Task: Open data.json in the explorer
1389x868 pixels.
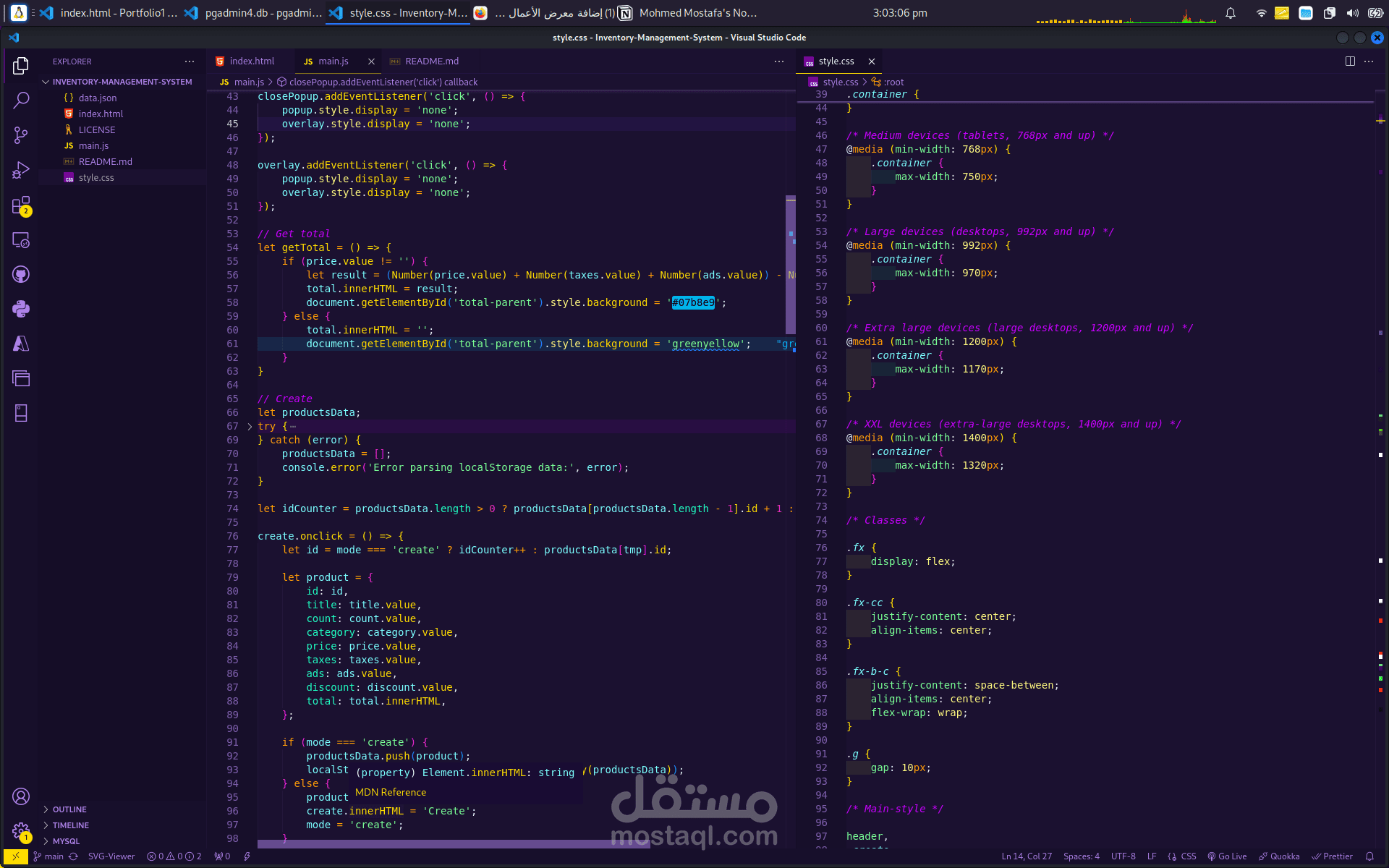Action: 97,98
